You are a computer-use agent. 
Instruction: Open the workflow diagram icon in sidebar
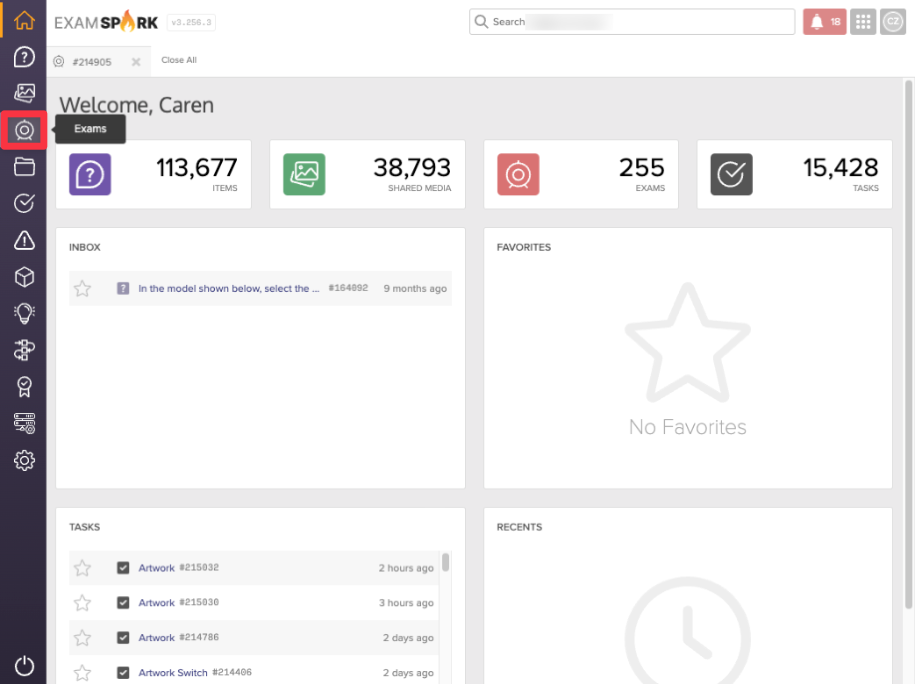tap(24, 350)
